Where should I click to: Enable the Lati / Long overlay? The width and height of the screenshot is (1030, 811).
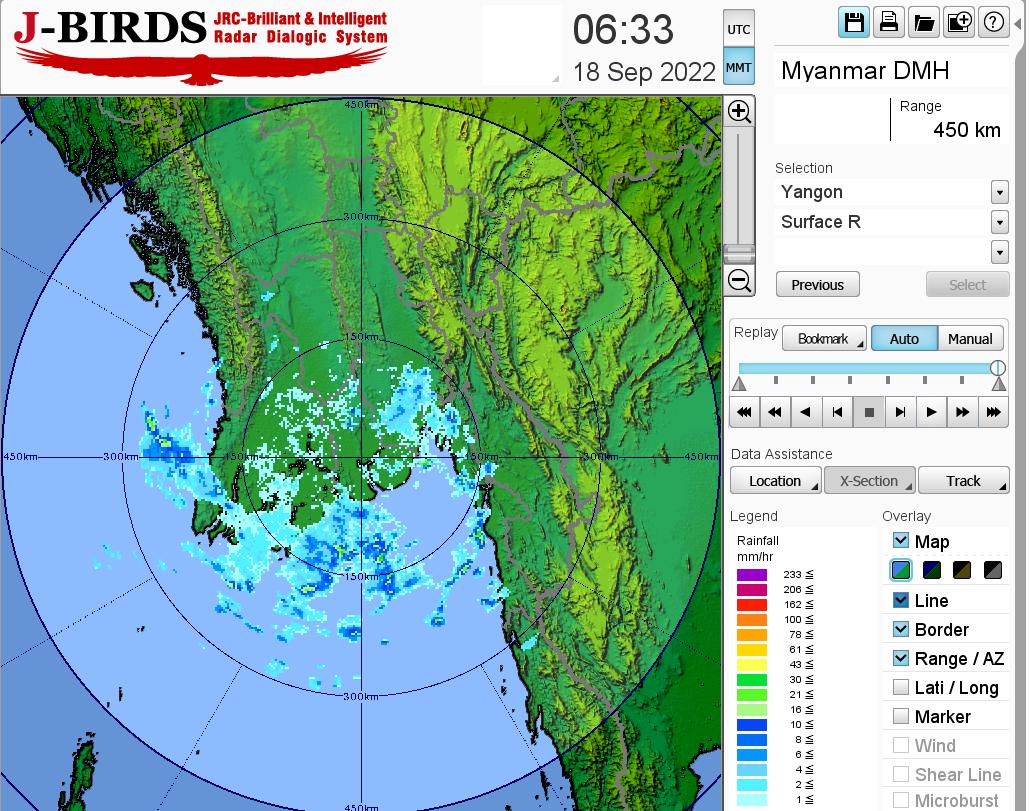[x=901, y=687]
